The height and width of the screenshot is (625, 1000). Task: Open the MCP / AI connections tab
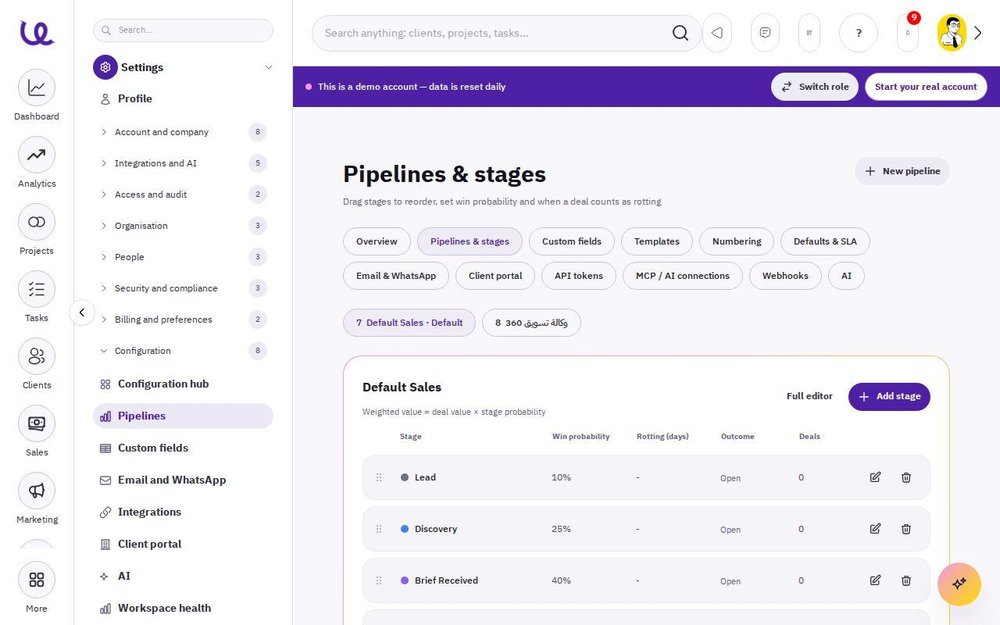(x=682, y=276)
